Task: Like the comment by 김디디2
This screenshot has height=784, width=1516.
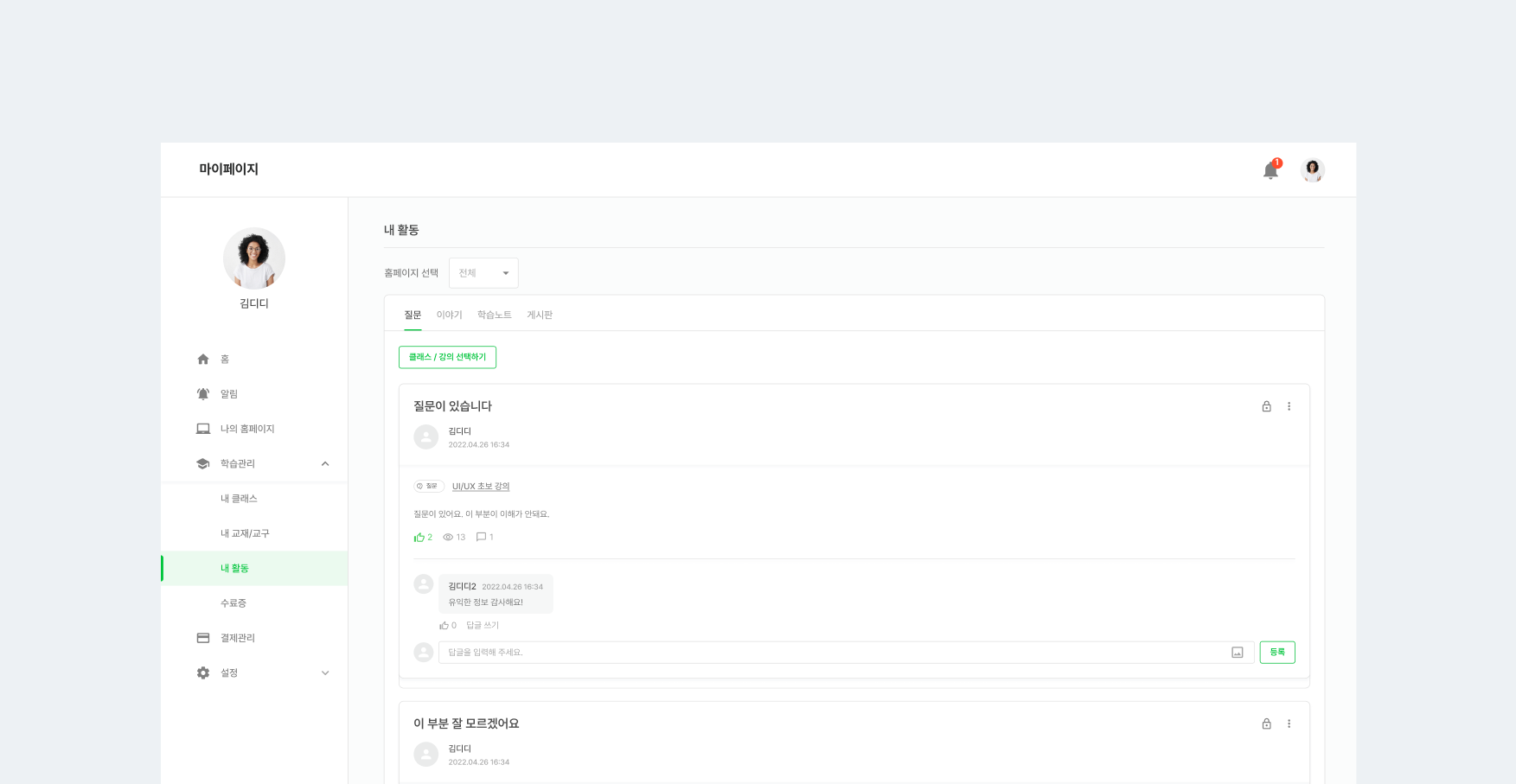Action: coord(445,625)
